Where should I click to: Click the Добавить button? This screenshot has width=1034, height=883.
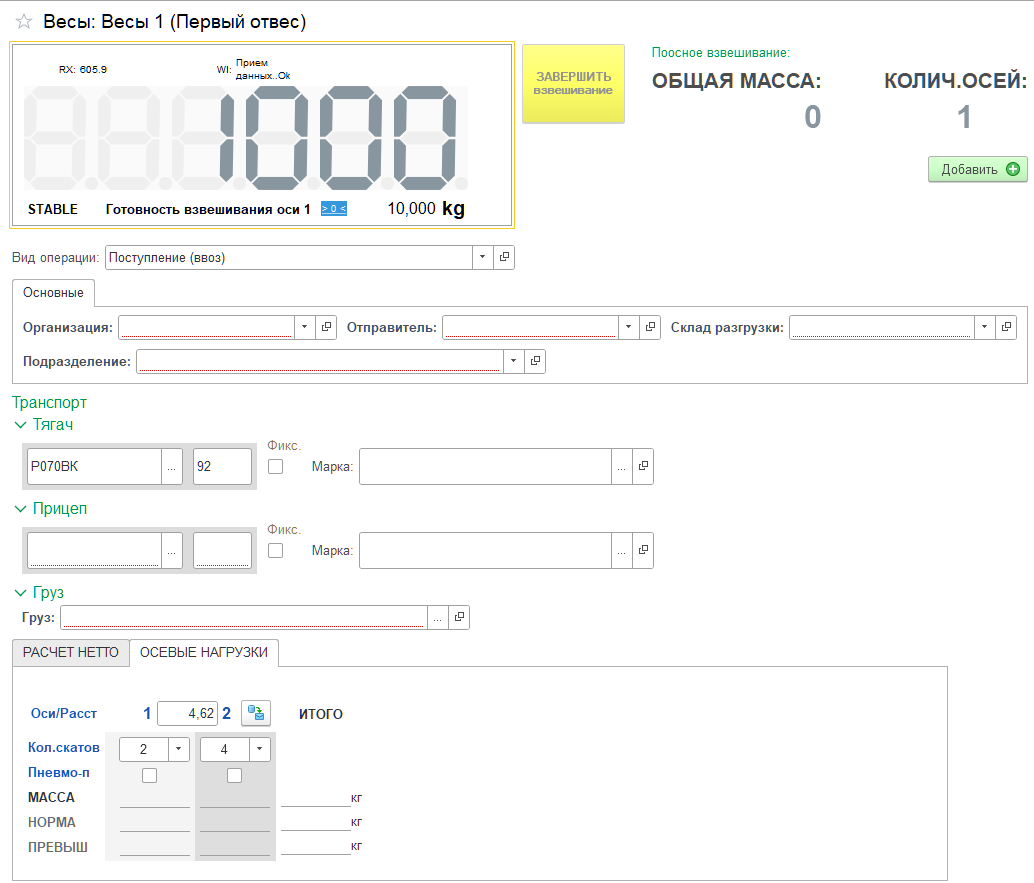977,169
